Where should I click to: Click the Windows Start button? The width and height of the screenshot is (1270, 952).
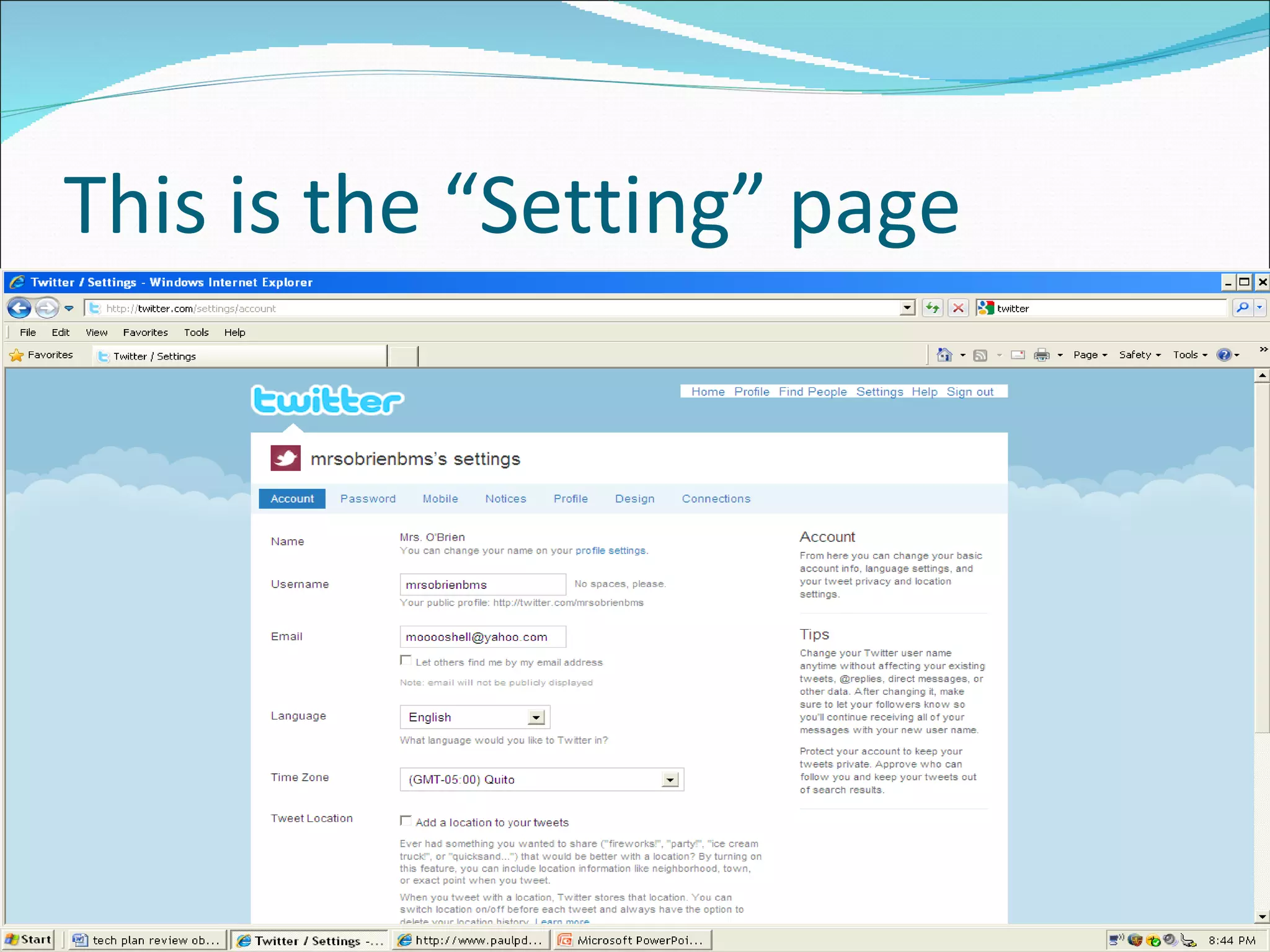(29, 940)
